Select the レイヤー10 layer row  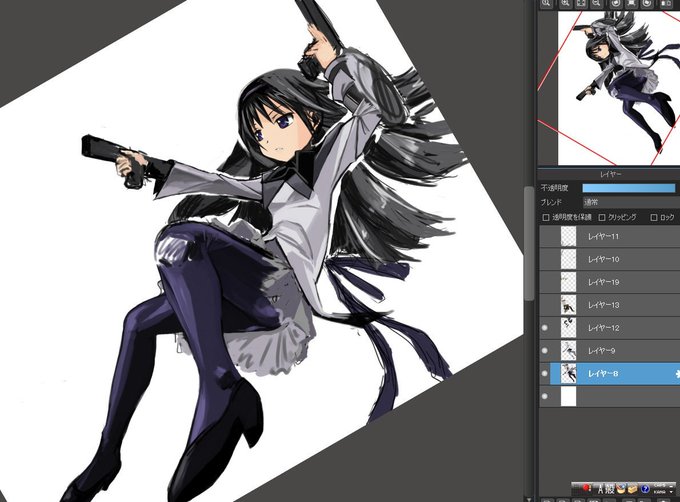pos(610,259)
